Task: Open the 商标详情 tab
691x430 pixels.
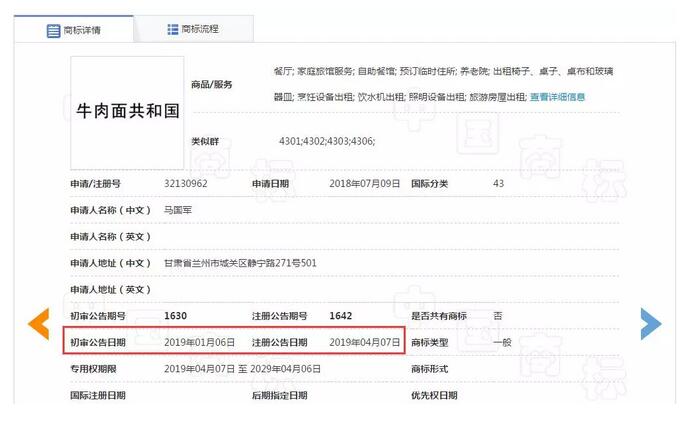Action: point(74,30)
